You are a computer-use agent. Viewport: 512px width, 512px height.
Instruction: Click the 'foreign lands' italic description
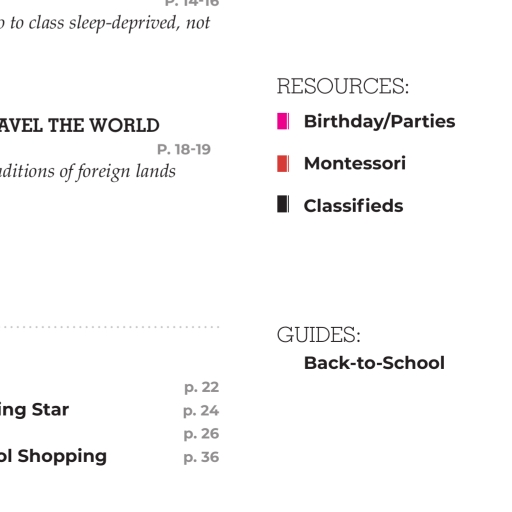(x=88, y=172)
